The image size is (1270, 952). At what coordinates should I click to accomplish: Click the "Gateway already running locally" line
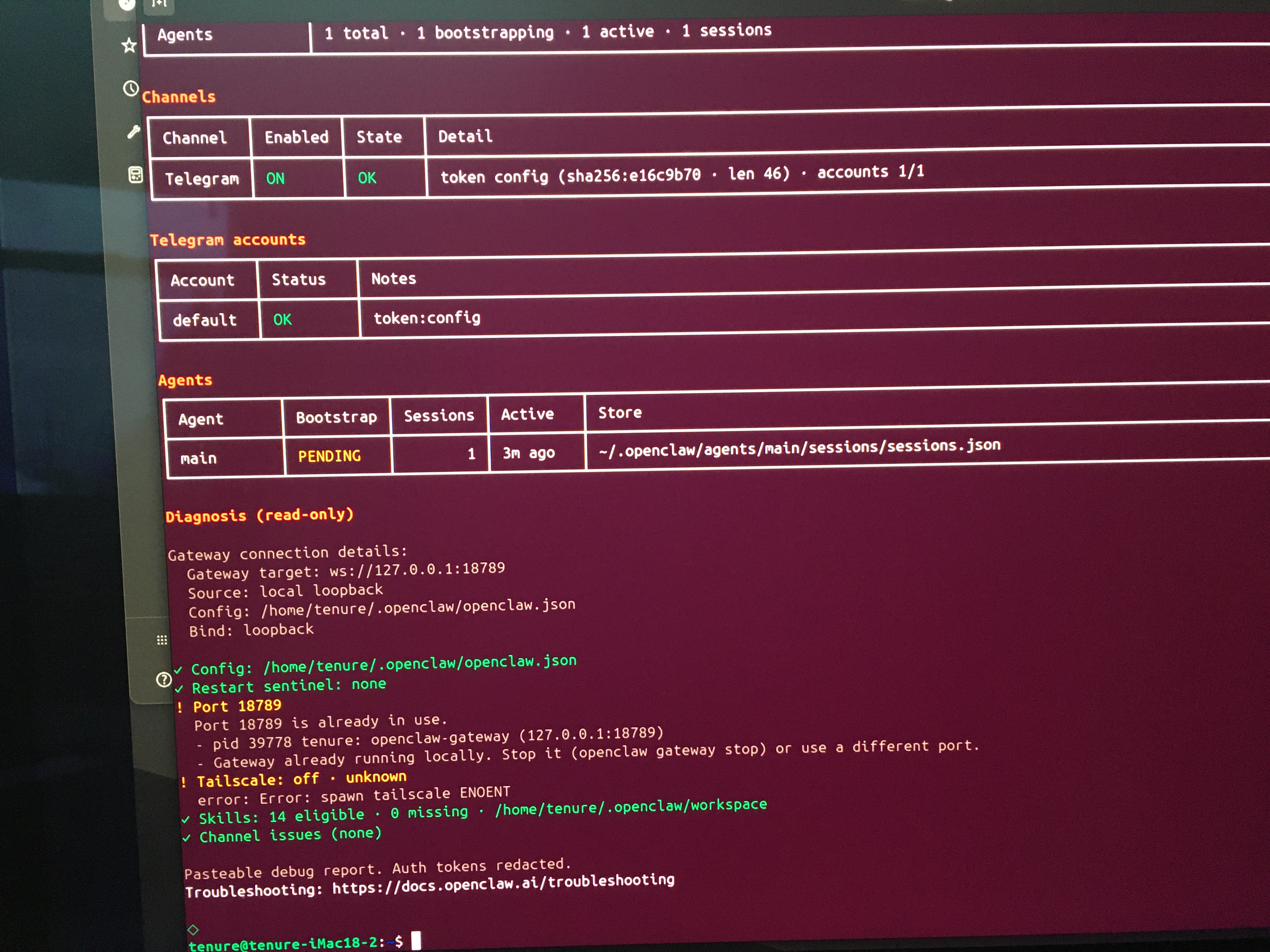coord(588,754)
